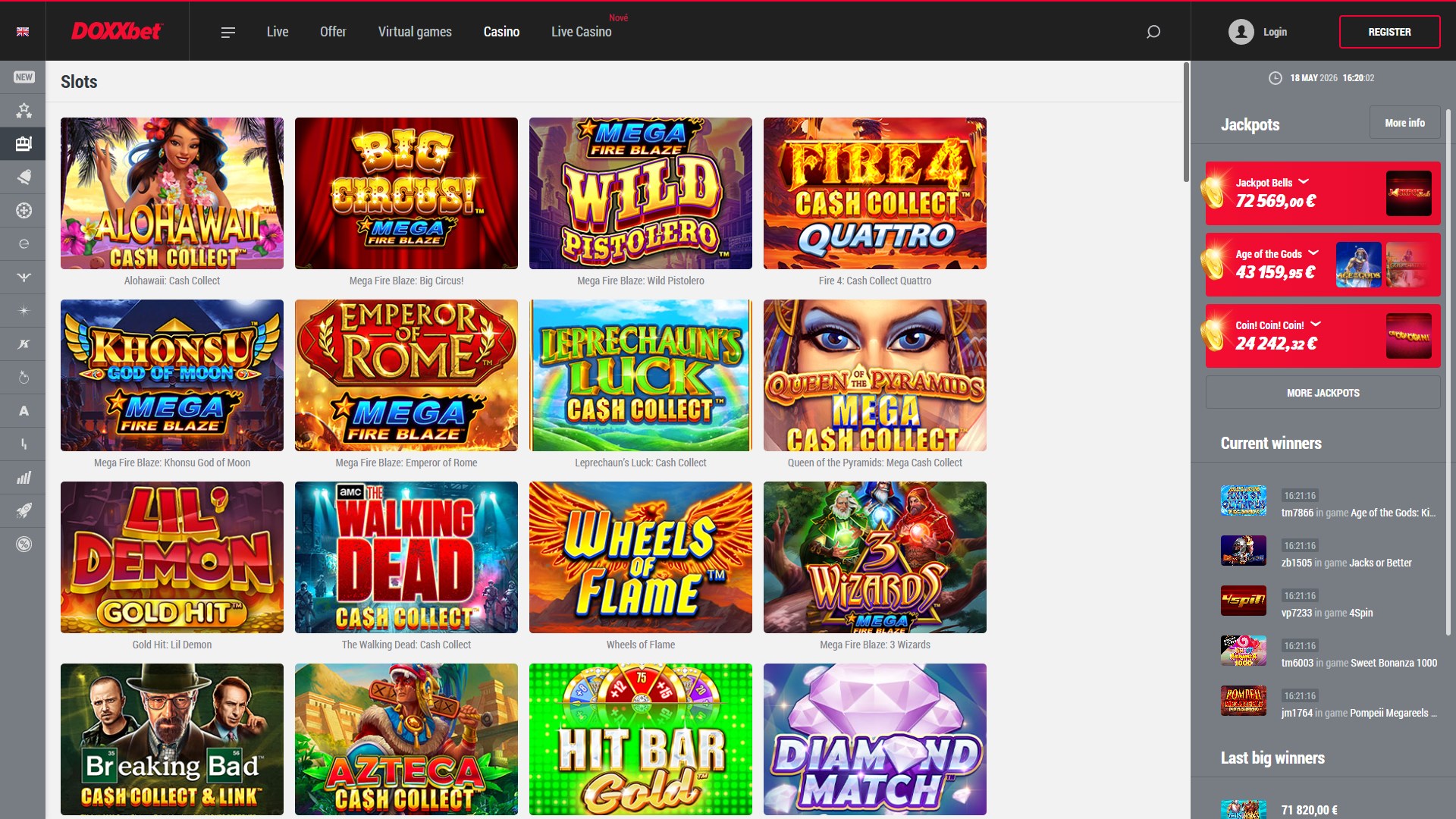Image resolution: width=1456 pixels, height=819 pixels.
Task: Open the Hit Bar Gold thumbnail
Action: point(641,739)
